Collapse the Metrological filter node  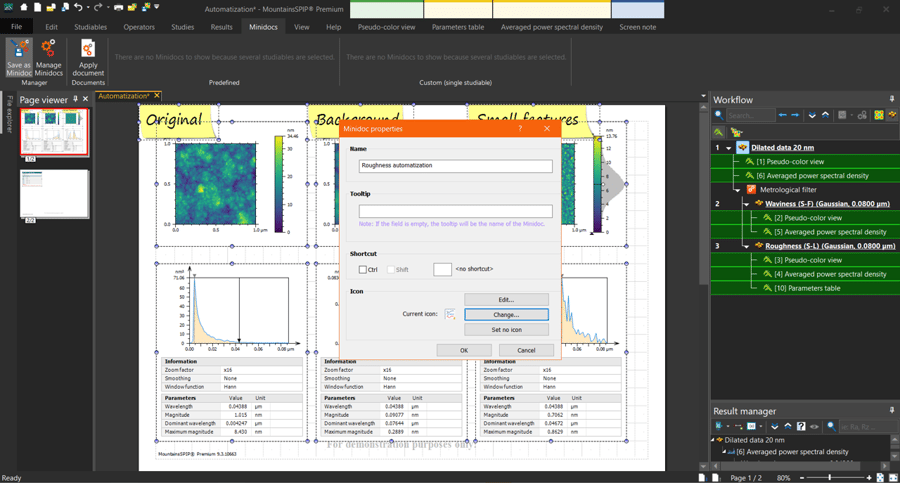click(738, 190)
